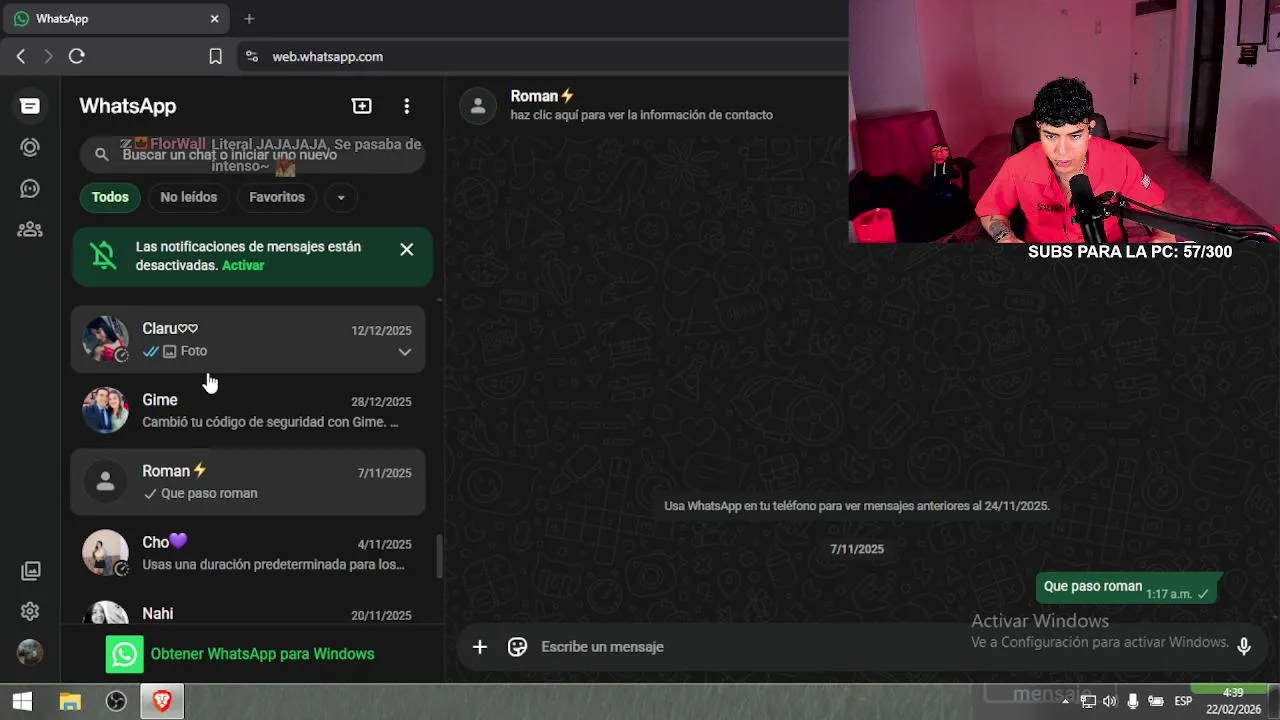Open the emoji and sticker picker
Screen dimensions: 1280x720
pos(517,647)
